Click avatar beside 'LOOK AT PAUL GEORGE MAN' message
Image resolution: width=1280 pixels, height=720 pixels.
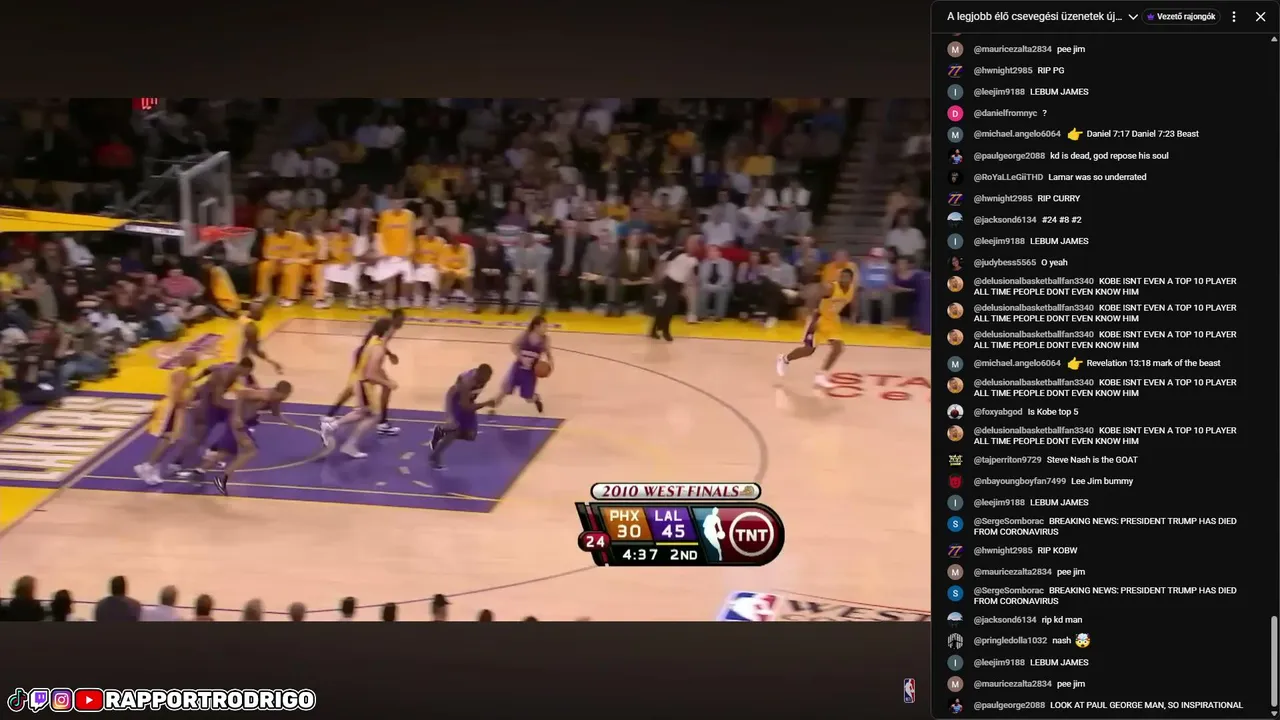click(x=955, y=705)
